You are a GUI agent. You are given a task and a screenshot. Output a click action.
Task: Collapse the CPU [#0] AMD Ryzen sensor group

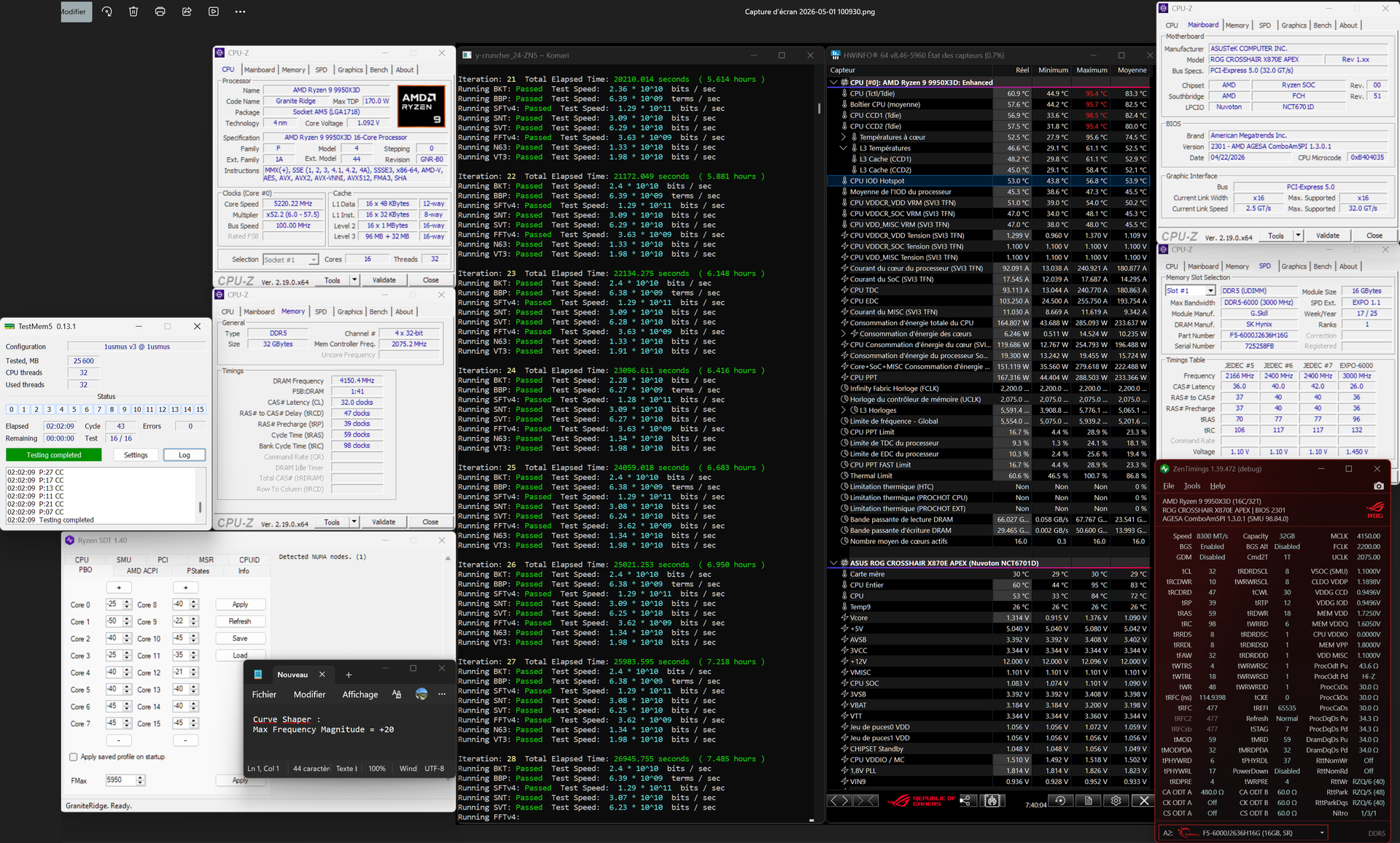coord(833,82)
